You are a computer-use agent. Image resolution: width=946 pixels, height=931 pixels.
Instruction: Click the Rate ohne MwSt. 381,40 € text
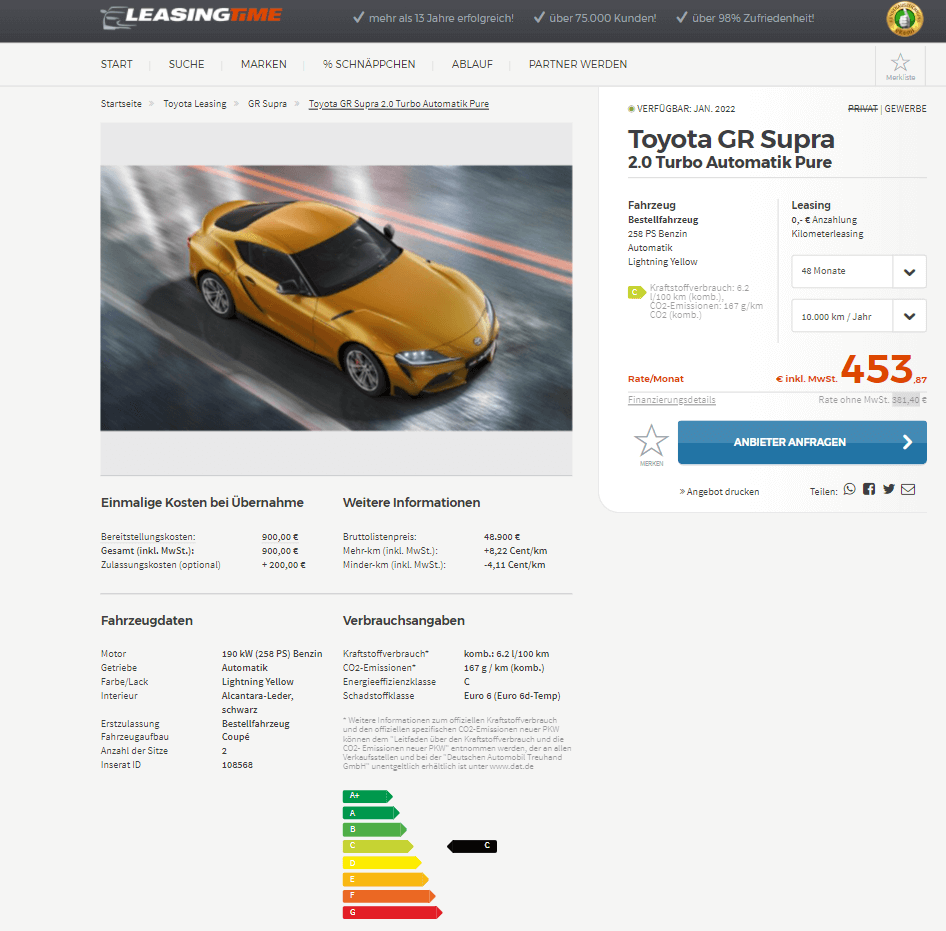click(x=872, y=400)
